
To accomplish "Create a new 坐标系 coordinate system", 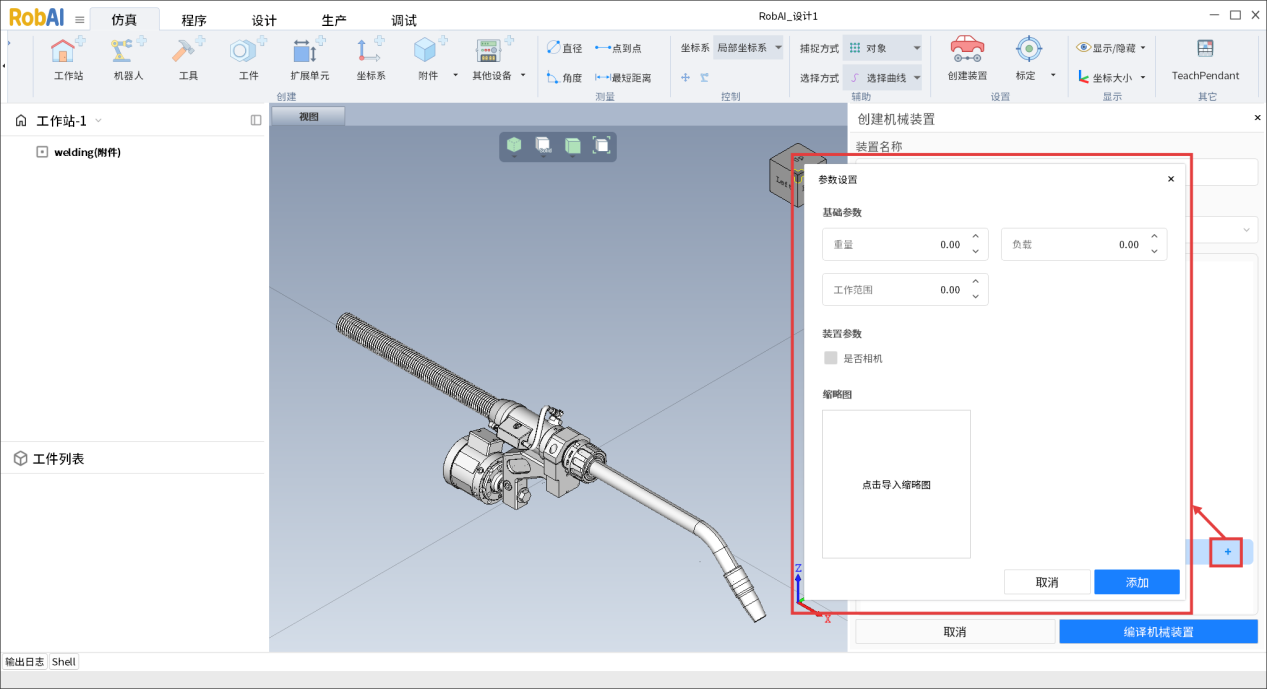I will pyautogui.click(x=370, y=58).
